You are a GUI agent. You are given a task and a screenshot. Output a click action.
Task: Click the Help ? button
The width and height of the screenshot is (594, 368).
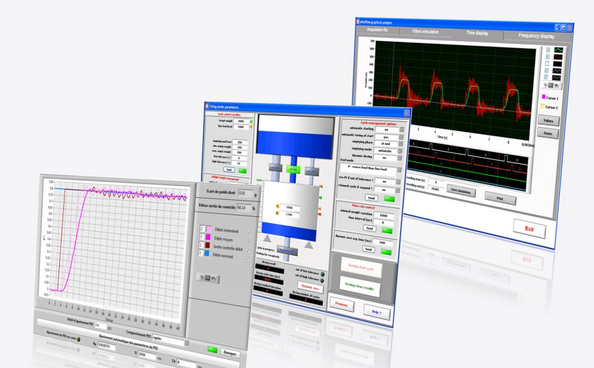coord(376,312)
